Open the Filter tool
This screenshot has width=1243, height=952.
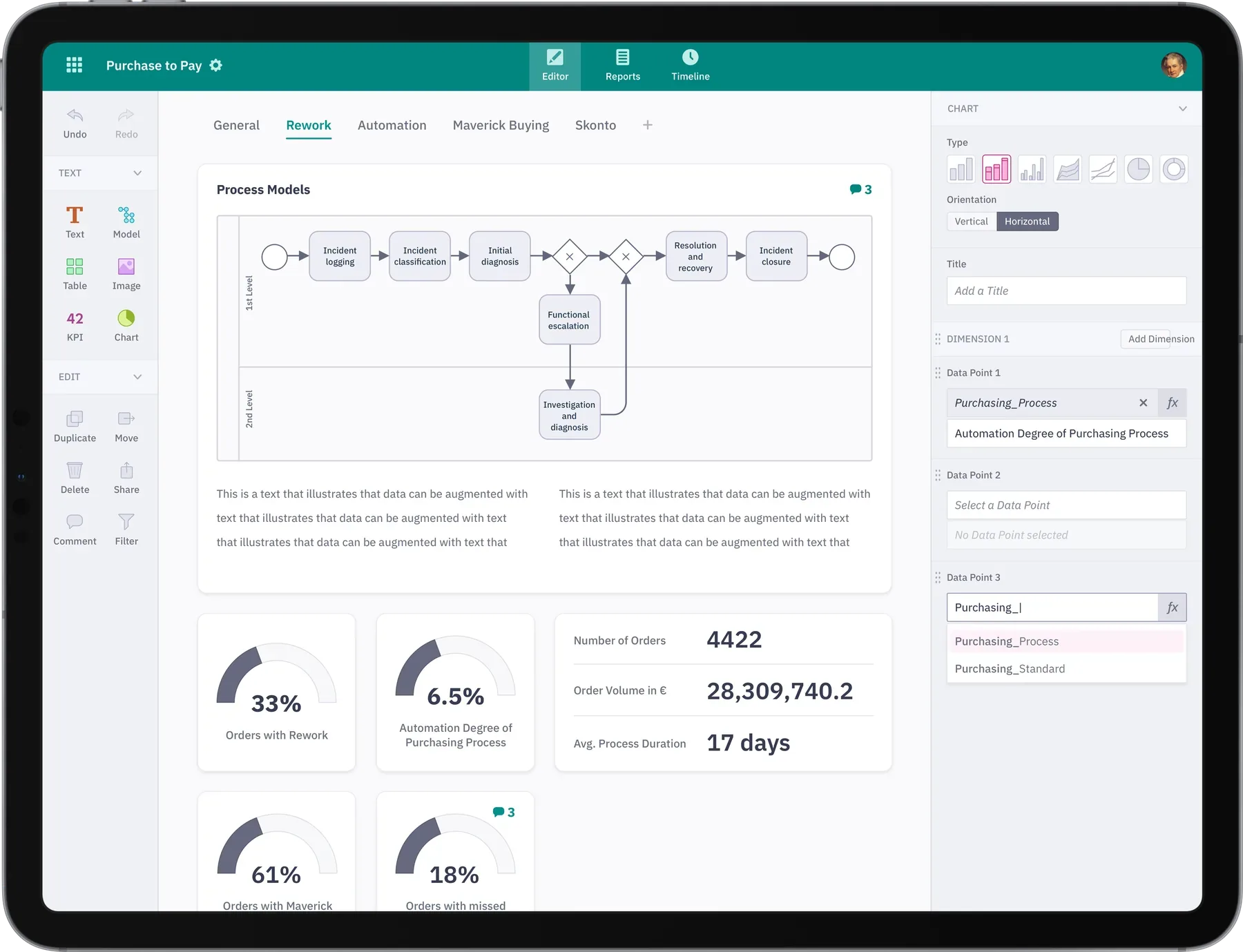(x=126, y=530)
